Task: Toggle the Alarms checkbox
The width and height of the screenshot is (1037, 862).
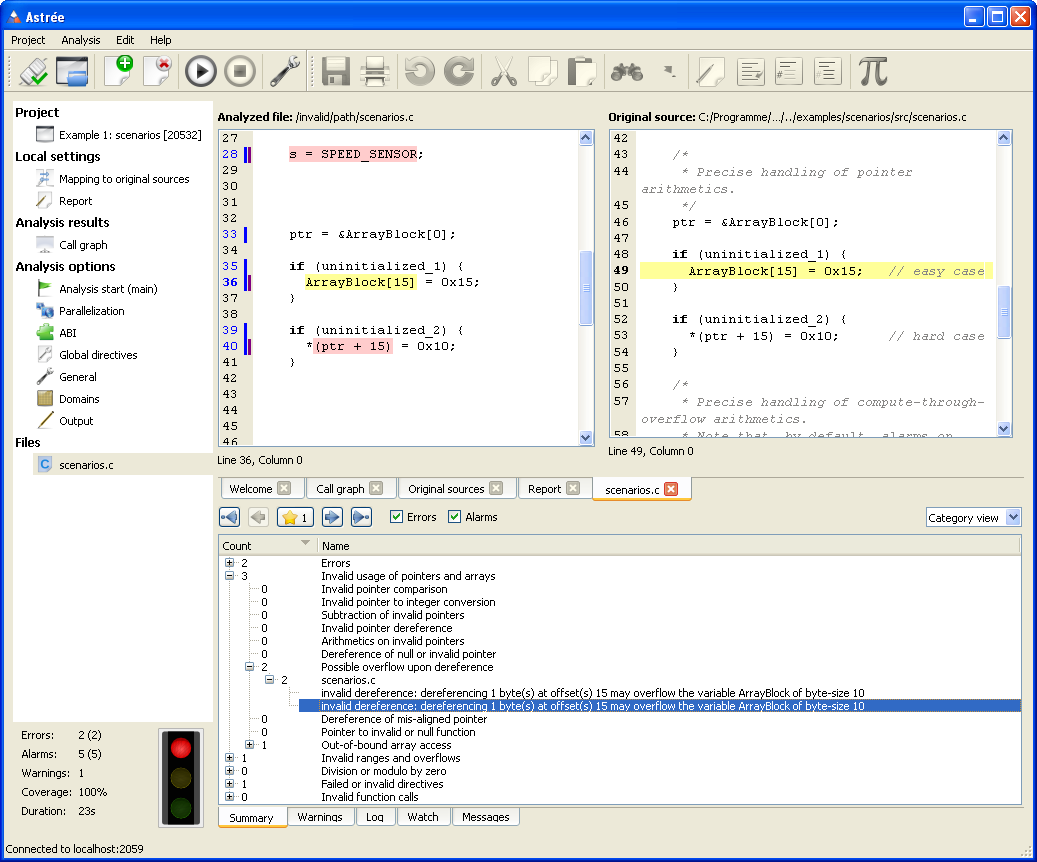Action: (454, 517)
